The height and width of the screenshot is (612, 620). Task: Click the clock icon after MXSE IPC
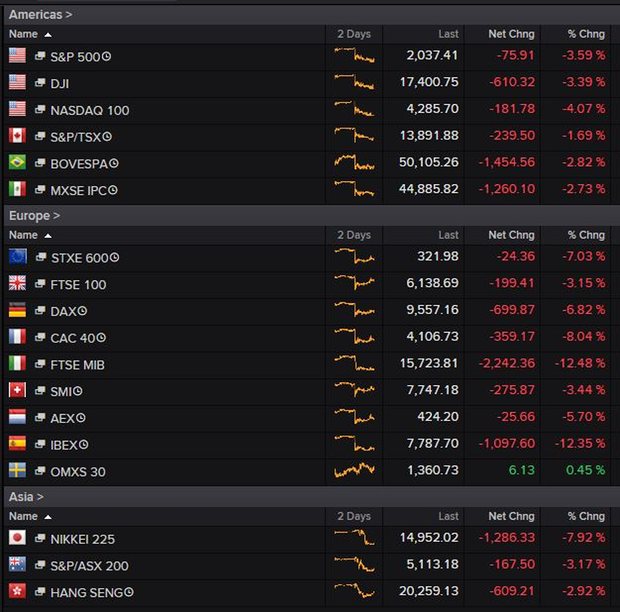(x=113, y=190)
